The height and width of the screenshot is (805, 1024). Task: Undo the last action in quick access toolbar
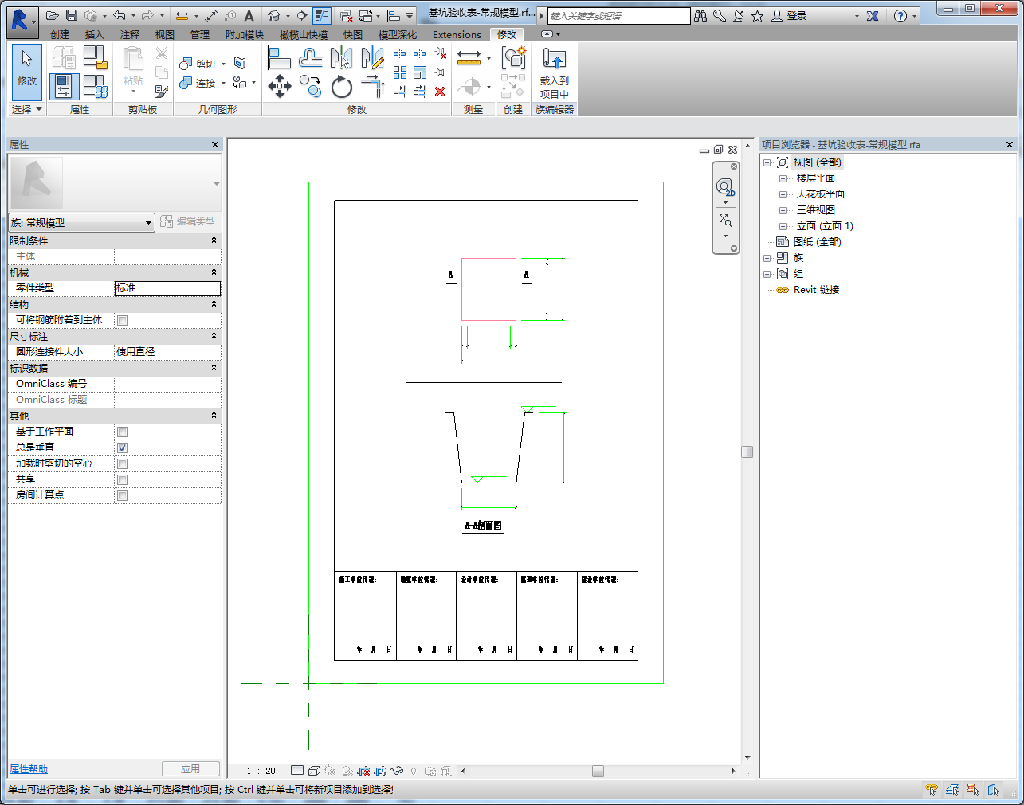click(119, 16)
